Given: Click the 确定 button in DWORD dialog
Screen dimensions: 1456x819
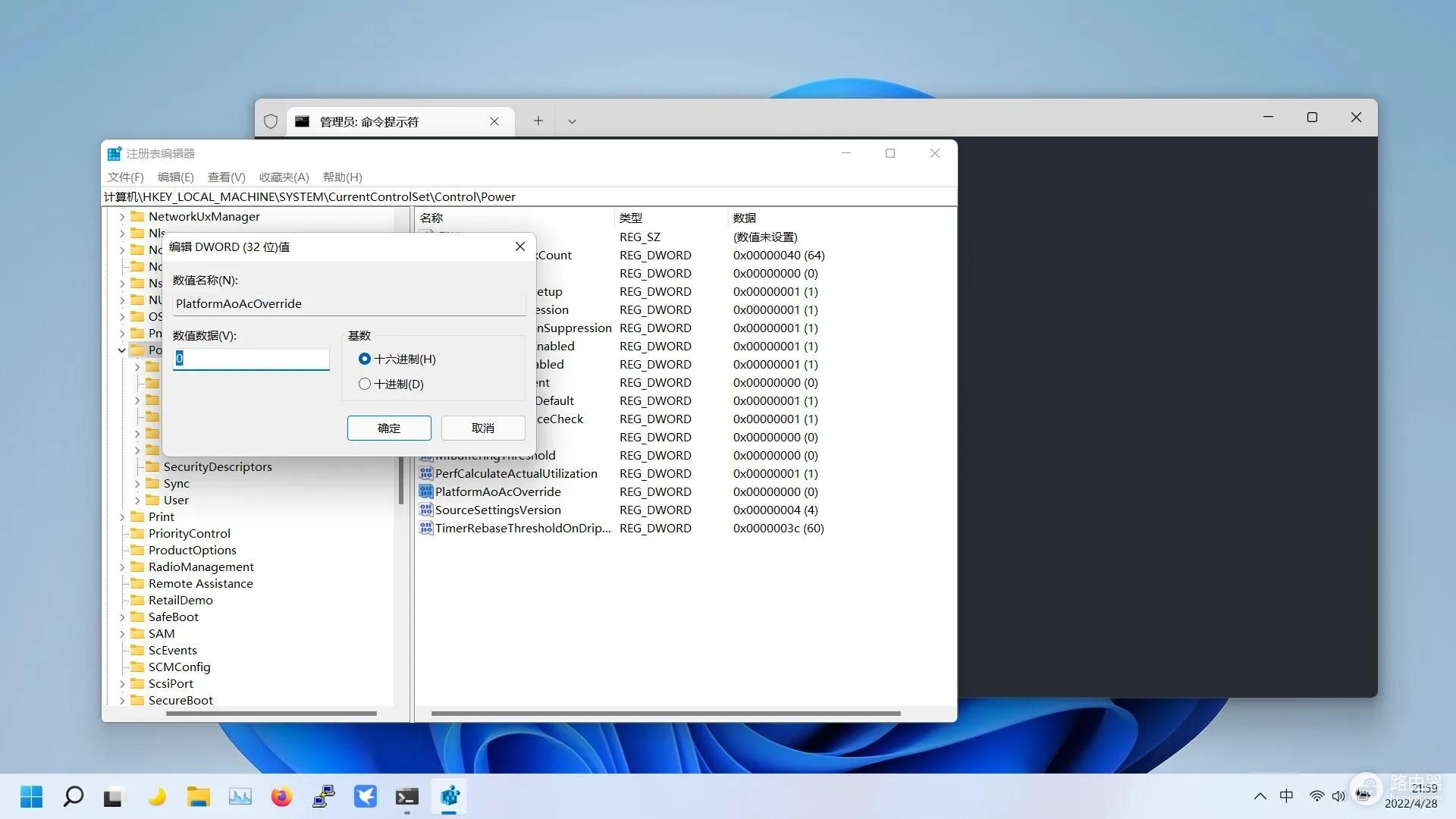Looking at the screenshot, I should click(389, 428).
